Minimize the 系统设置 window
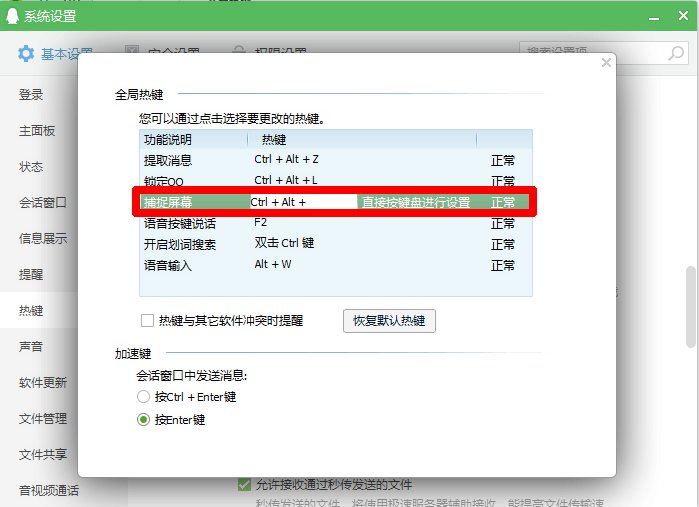This screenshot has height=507, width=699. [654, 17]
